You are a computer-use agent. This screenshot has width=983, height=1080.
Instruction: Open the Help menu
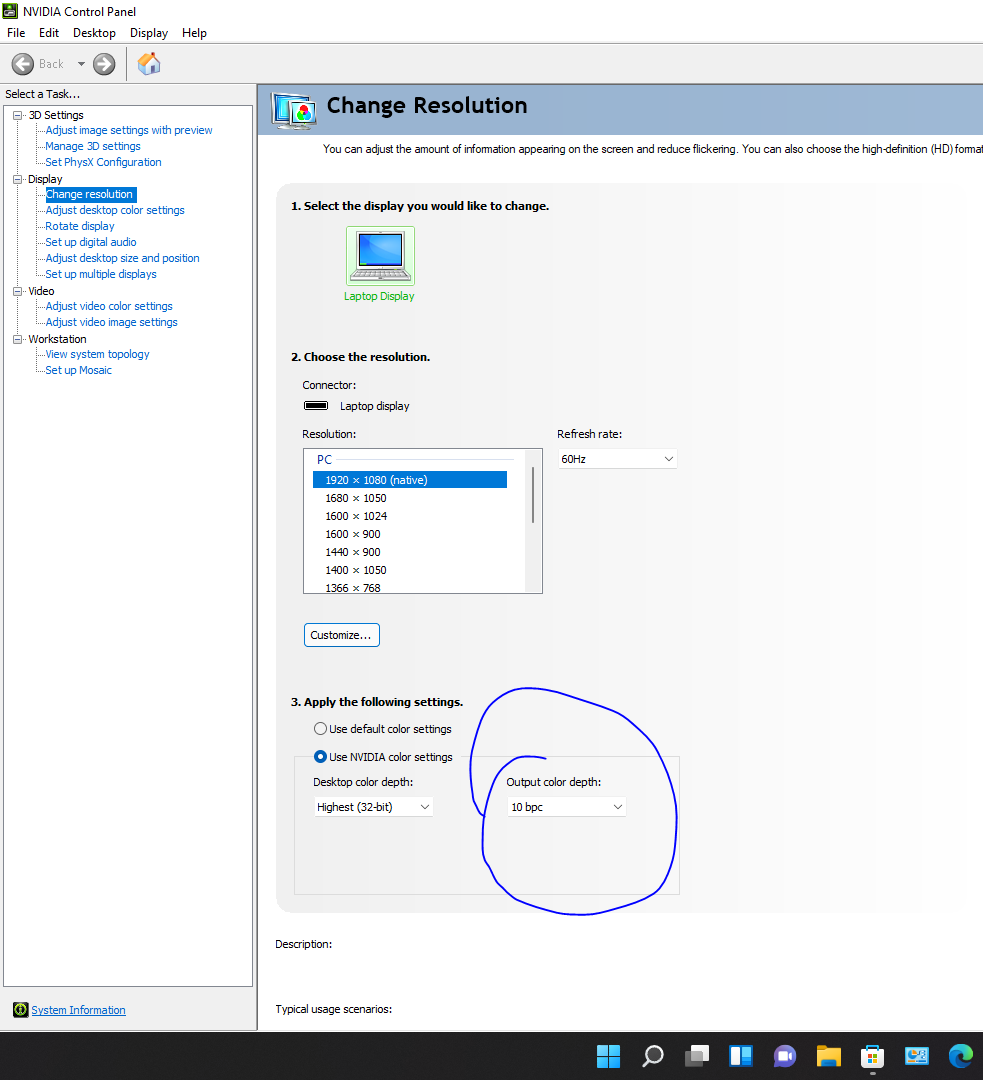[x=194, y=32]
